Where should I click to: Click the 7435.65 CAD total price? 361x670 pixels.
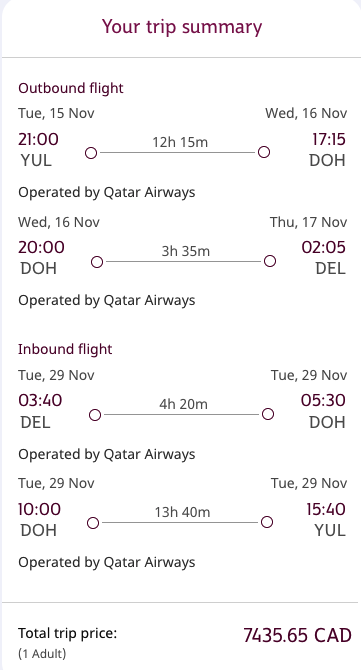click(297, 635)
